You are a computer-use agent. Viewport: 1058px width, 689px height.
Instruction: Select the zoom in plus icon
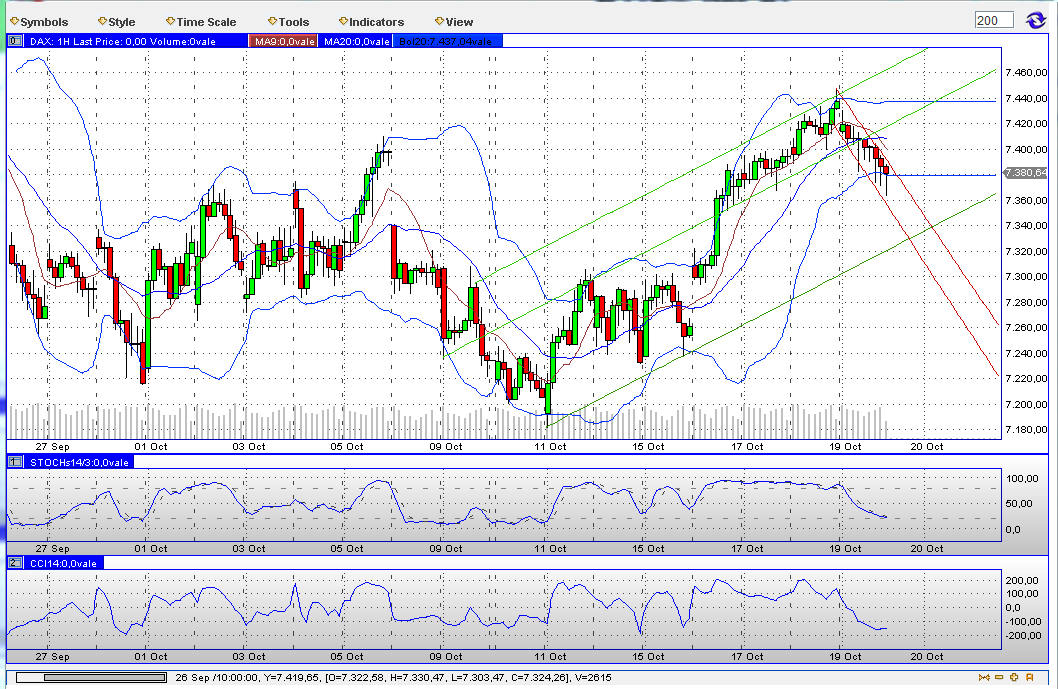pos(1013,678)
